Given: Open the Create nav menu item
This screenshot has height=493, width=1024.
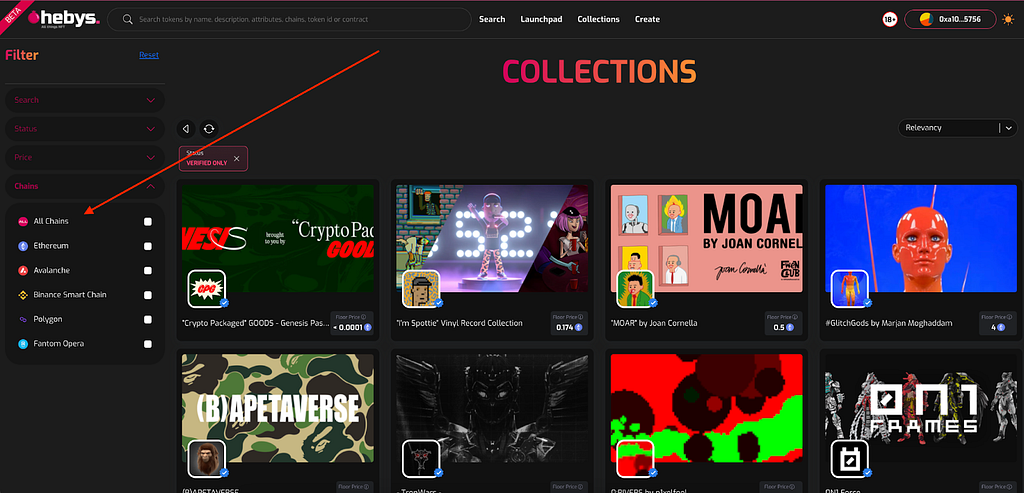Looking at the screenshot, I should pos(647,20).
